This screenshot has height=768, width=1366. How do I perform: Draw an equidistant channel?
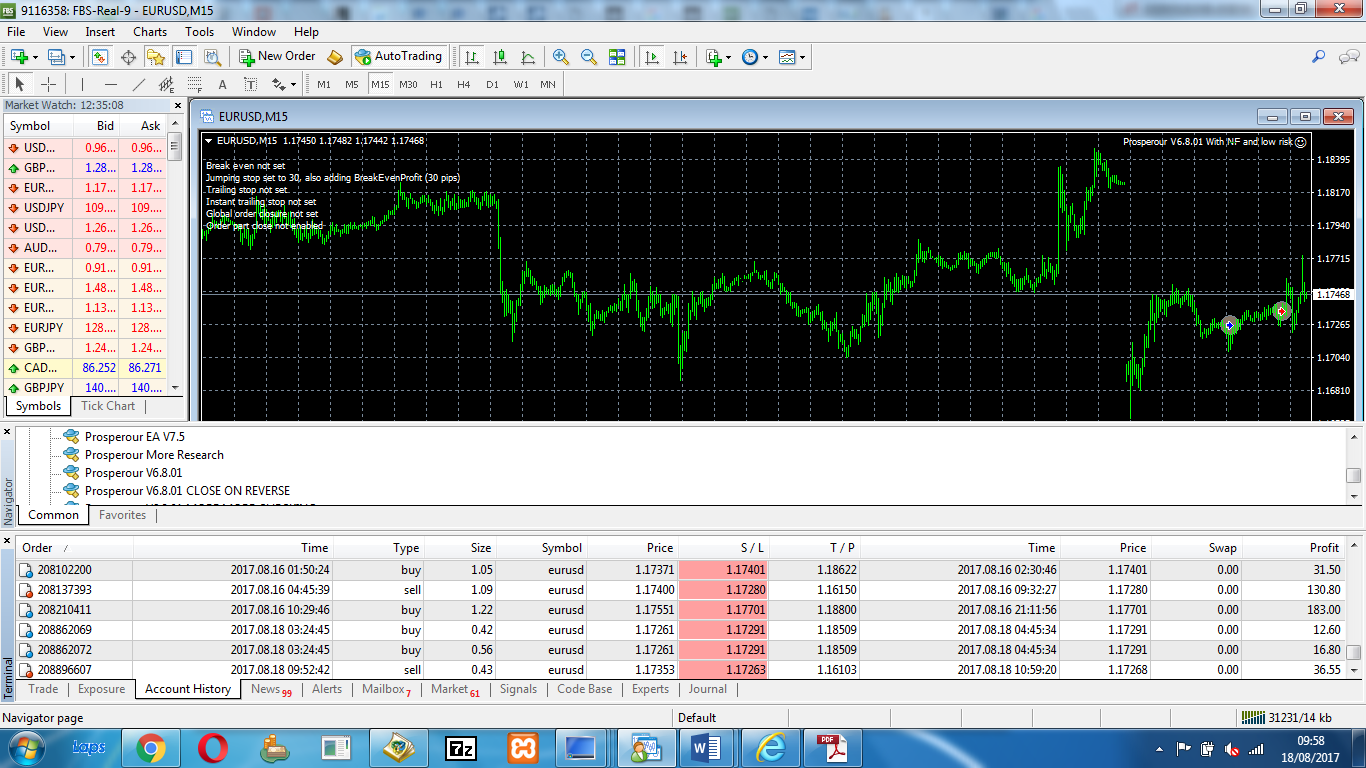[167, 84]
